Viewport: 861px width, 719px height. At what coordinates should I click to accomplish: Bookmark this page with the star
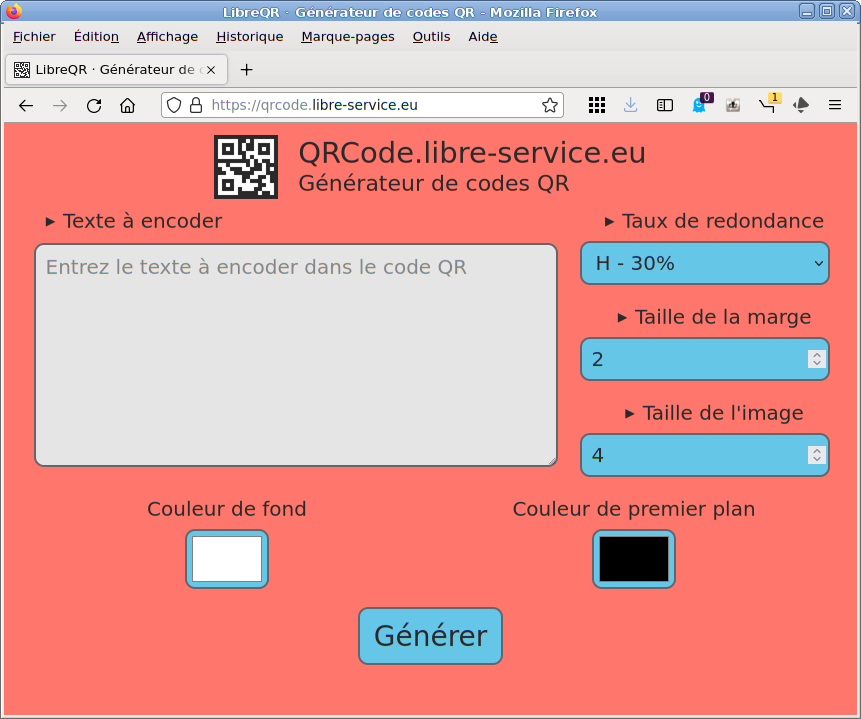click(550, 105)
